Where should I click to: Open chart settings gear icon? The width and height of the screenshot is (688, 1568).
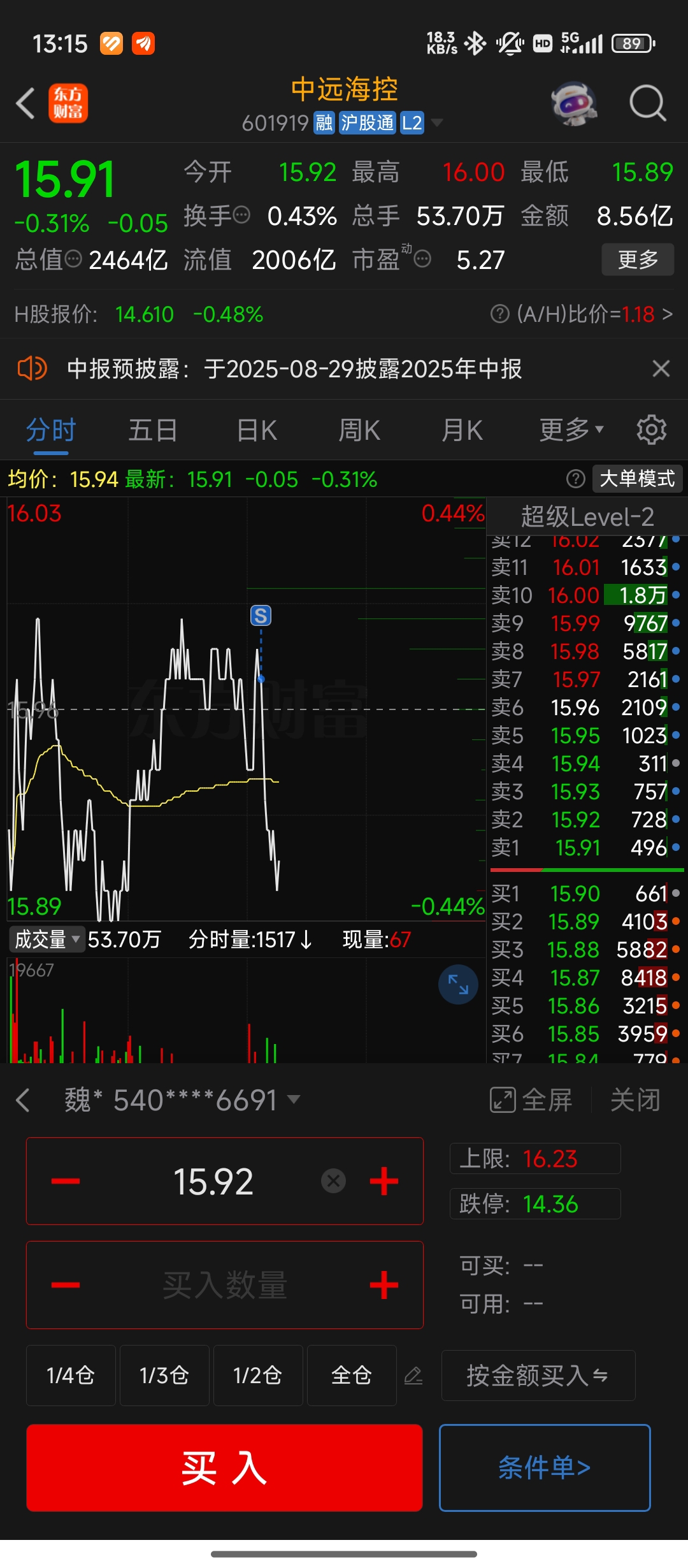pyautogui.click(x=651, y=430)
